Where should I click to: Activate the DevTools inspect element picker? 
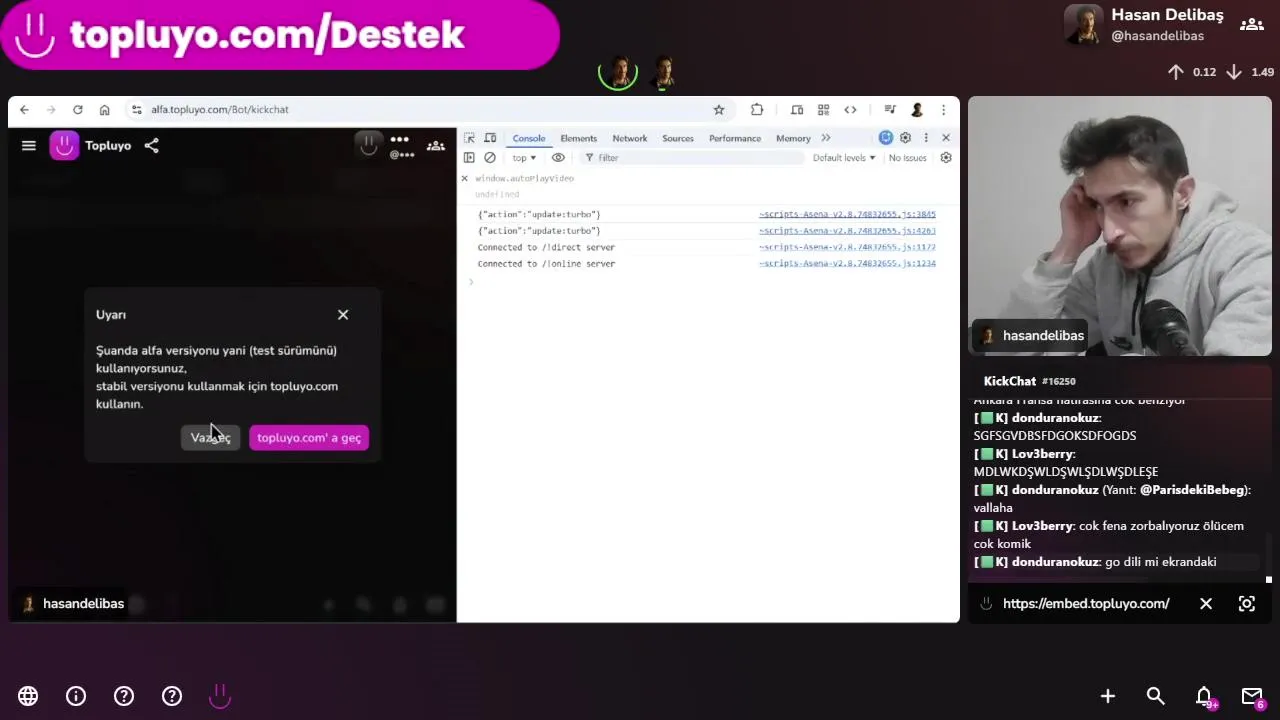click(x=469, y=138)
